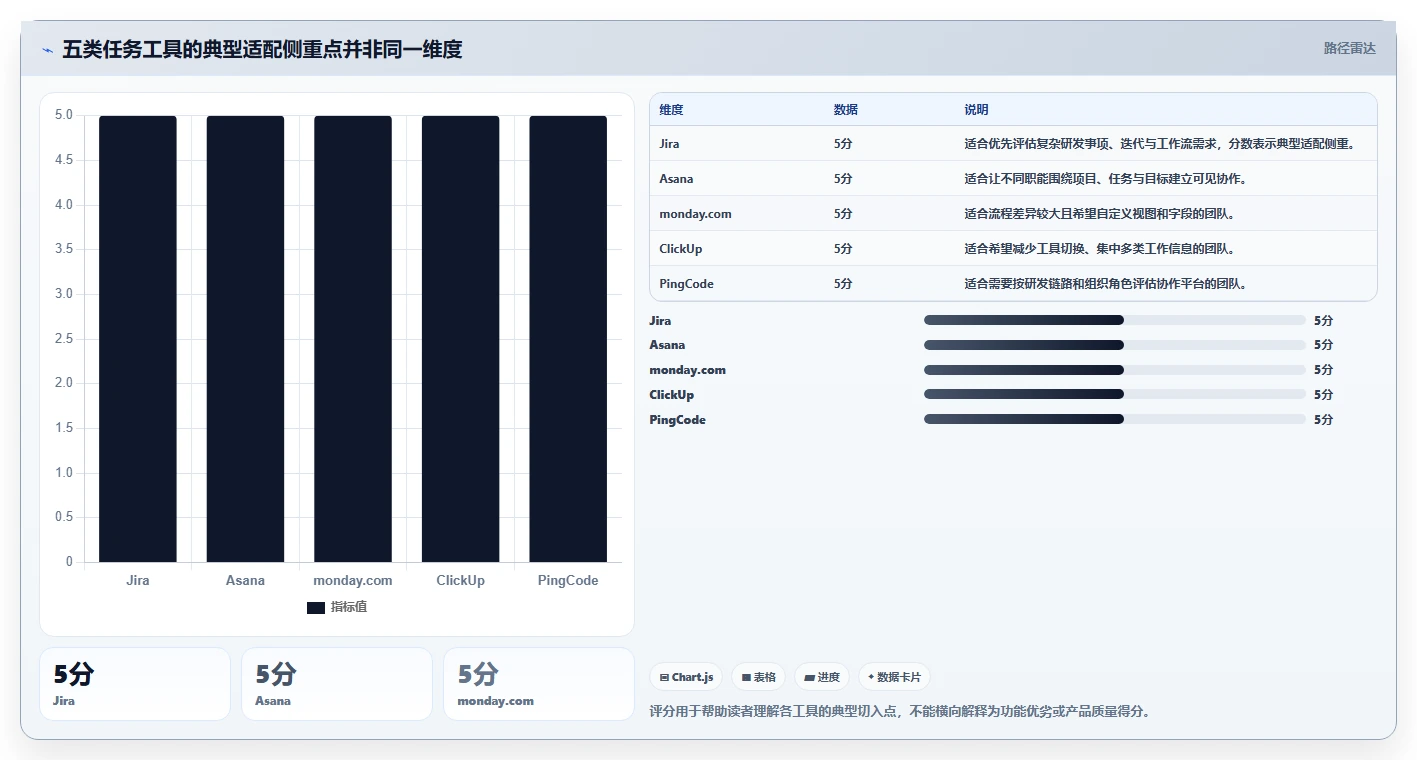Click the Asana progress bar

coord(1115,345)
